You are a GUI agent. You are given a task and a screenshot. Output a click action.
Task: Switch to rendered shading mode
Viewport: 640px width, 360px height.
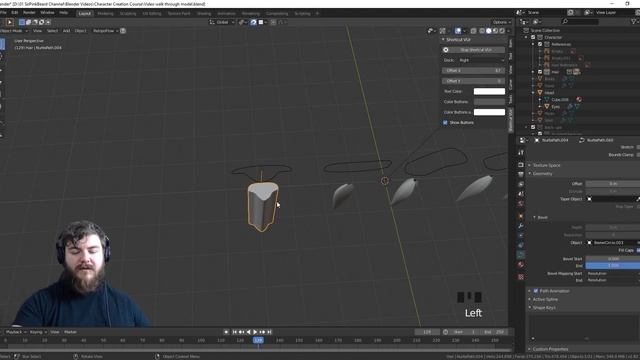(502, 31)
